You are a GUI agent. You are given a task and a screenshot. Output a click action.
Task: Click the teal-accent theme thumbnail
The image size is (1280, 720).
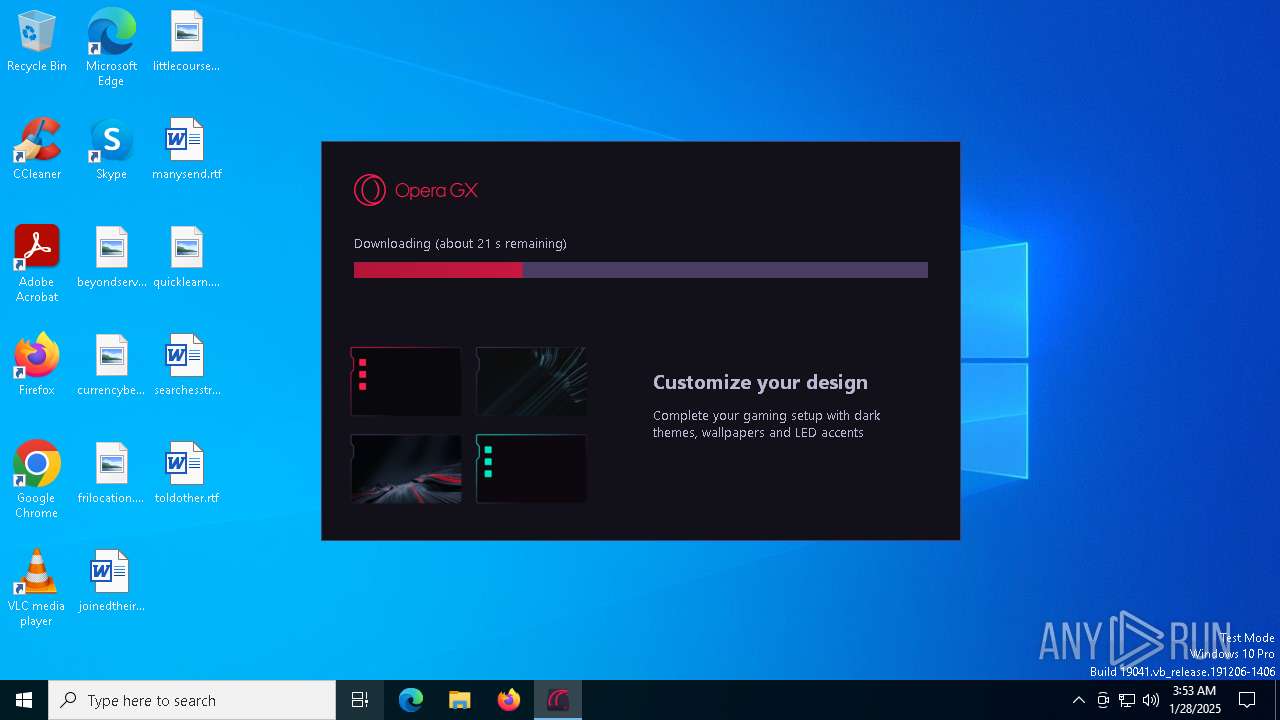[x=531, y=468]
